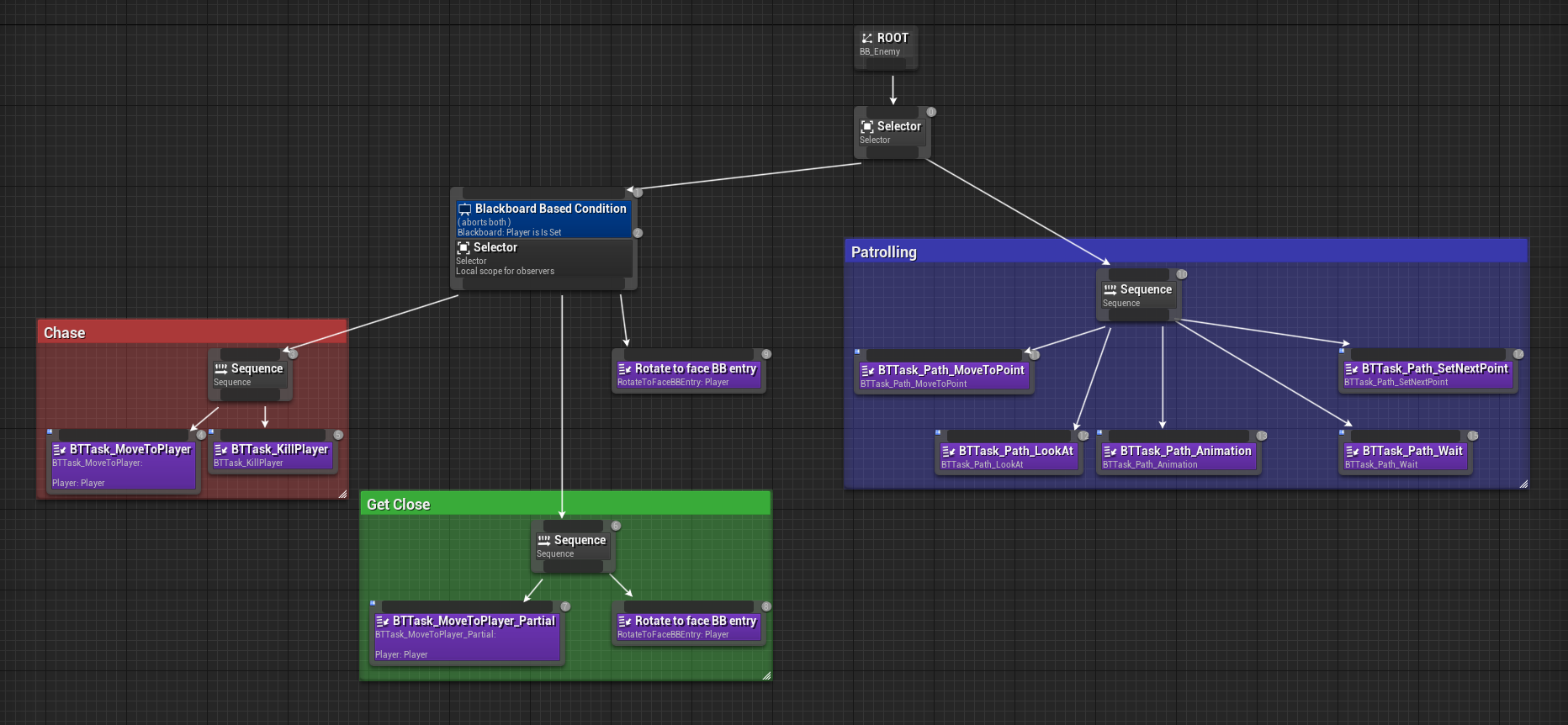Select the BTTask_Path_LookAt task node
Screen dimensions: 1568x725
1009,457
